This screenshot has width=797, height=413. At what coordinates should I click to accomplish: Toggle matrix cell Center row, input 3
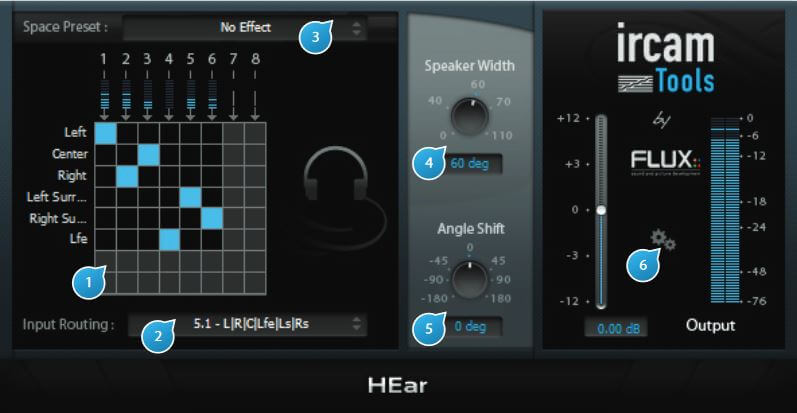[x=148, y=155]
